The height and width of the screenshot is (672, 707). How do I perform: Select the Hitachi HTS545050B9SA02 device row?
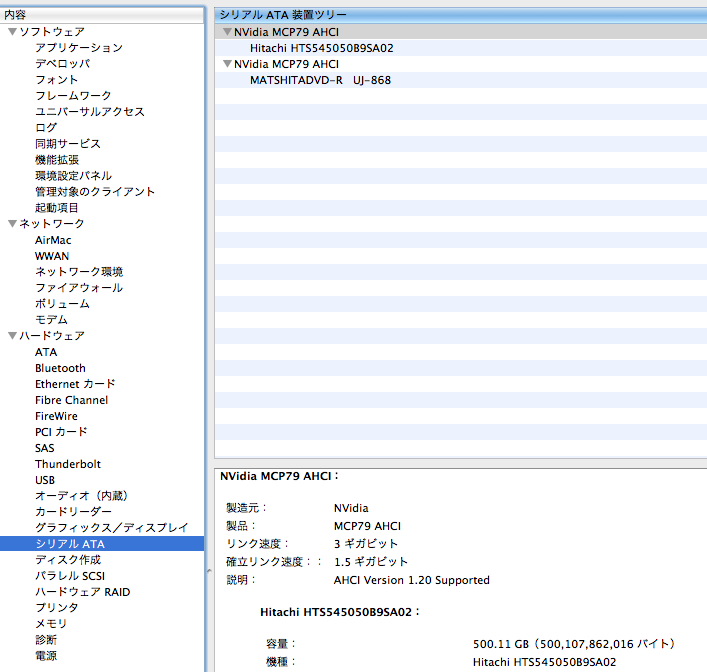[x=461, y=48]
